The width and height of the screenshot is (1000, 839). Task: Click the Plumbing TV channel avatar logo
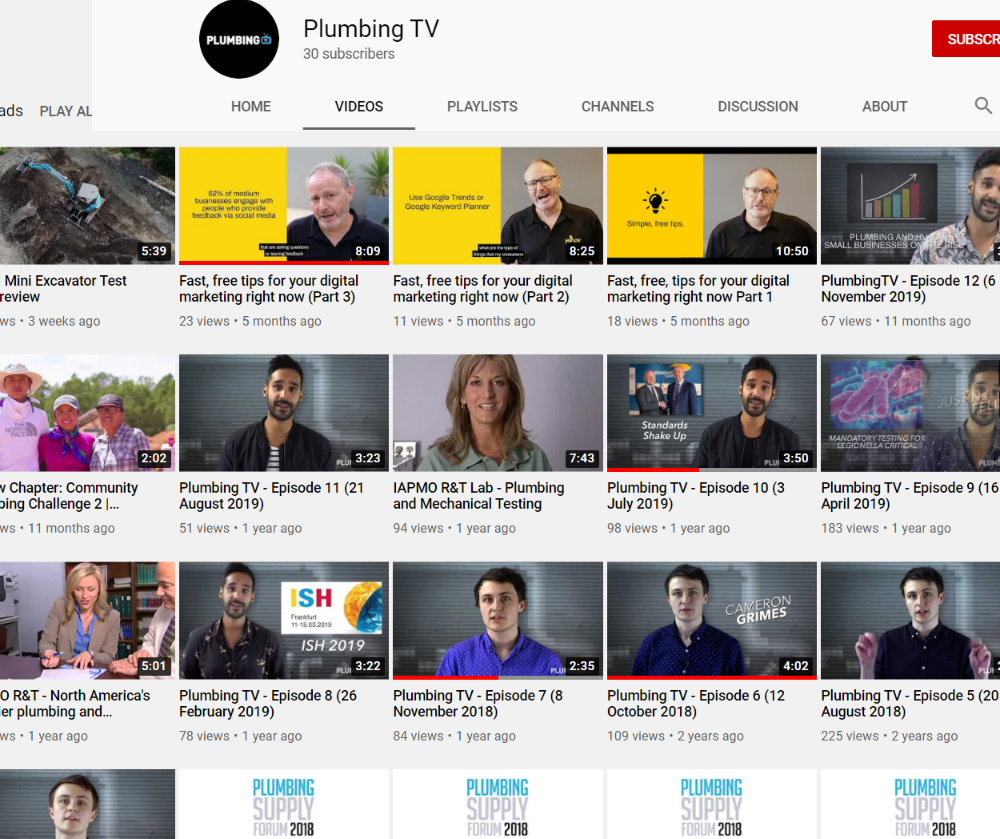239,40
